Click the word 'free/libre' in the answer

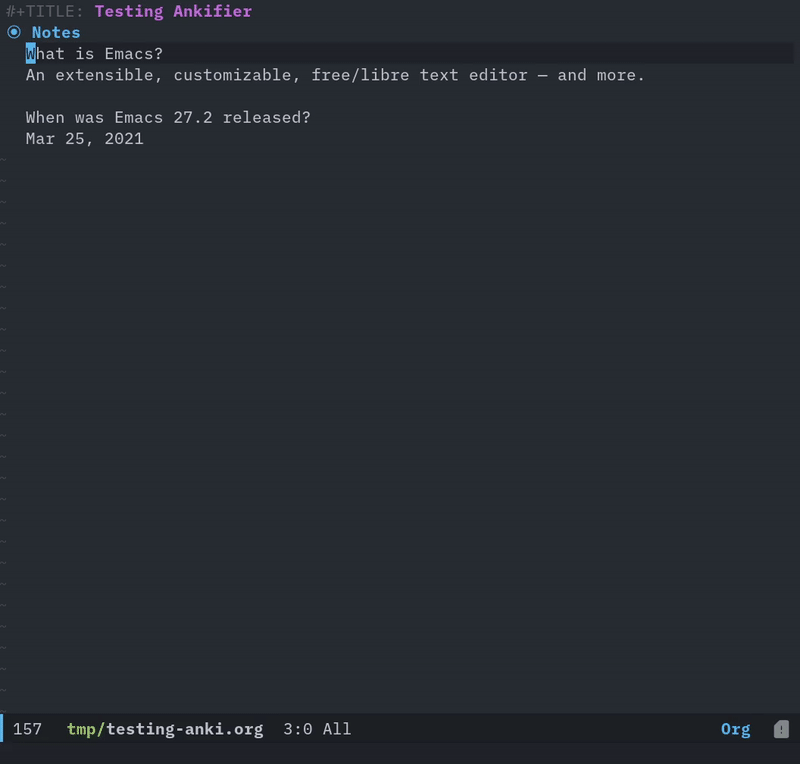(x=360, y=75)
